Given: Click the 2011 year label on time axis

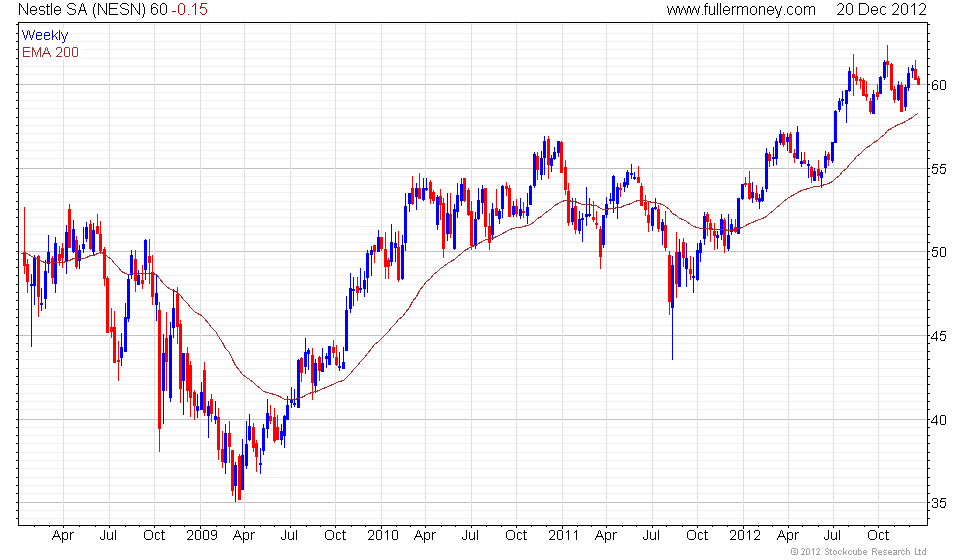Looking at the screenshot, I should [x=563, y=536].
